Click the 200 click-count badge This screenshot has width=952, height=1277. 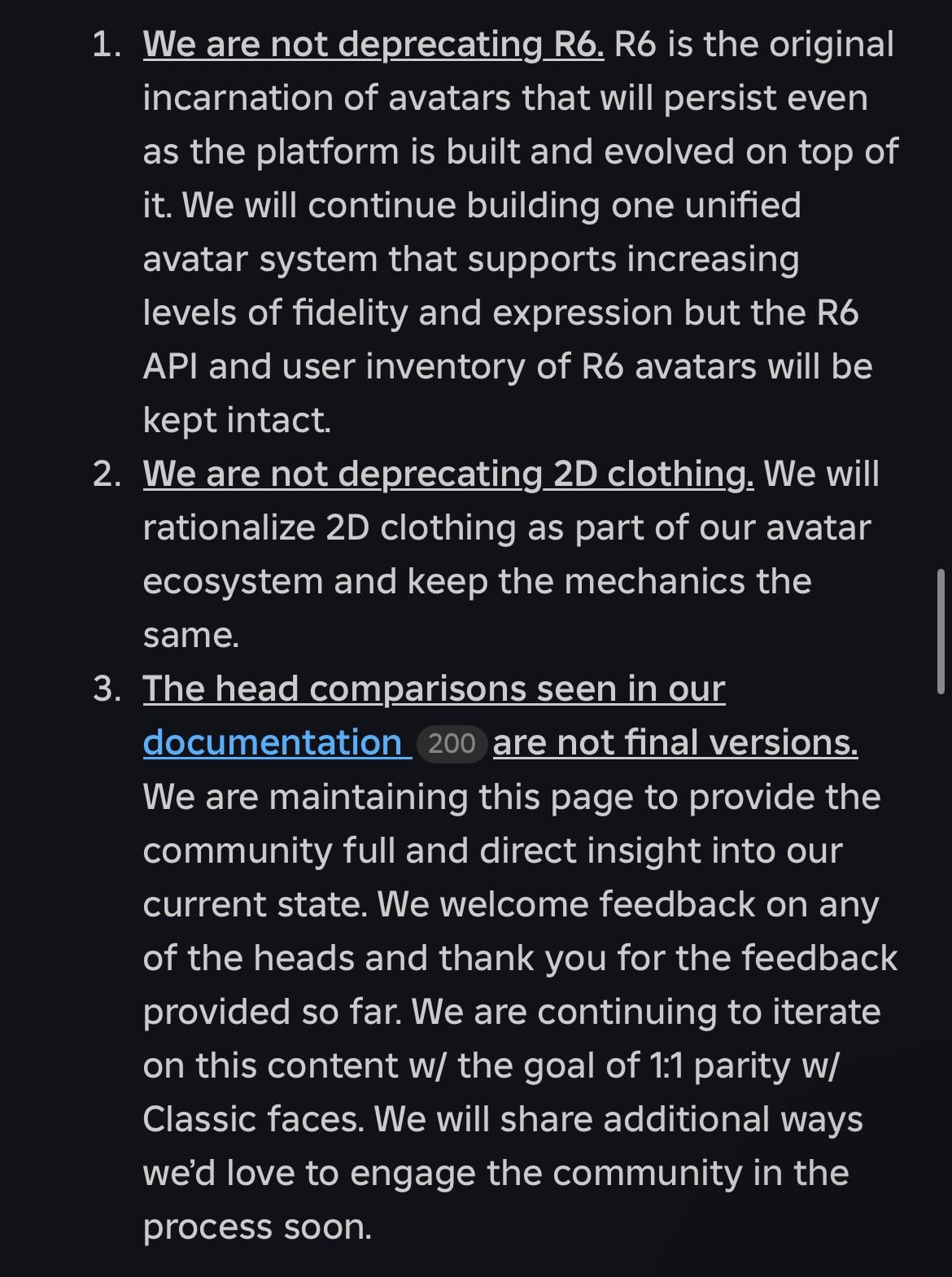pyautogui.click(x=452, y=744)
